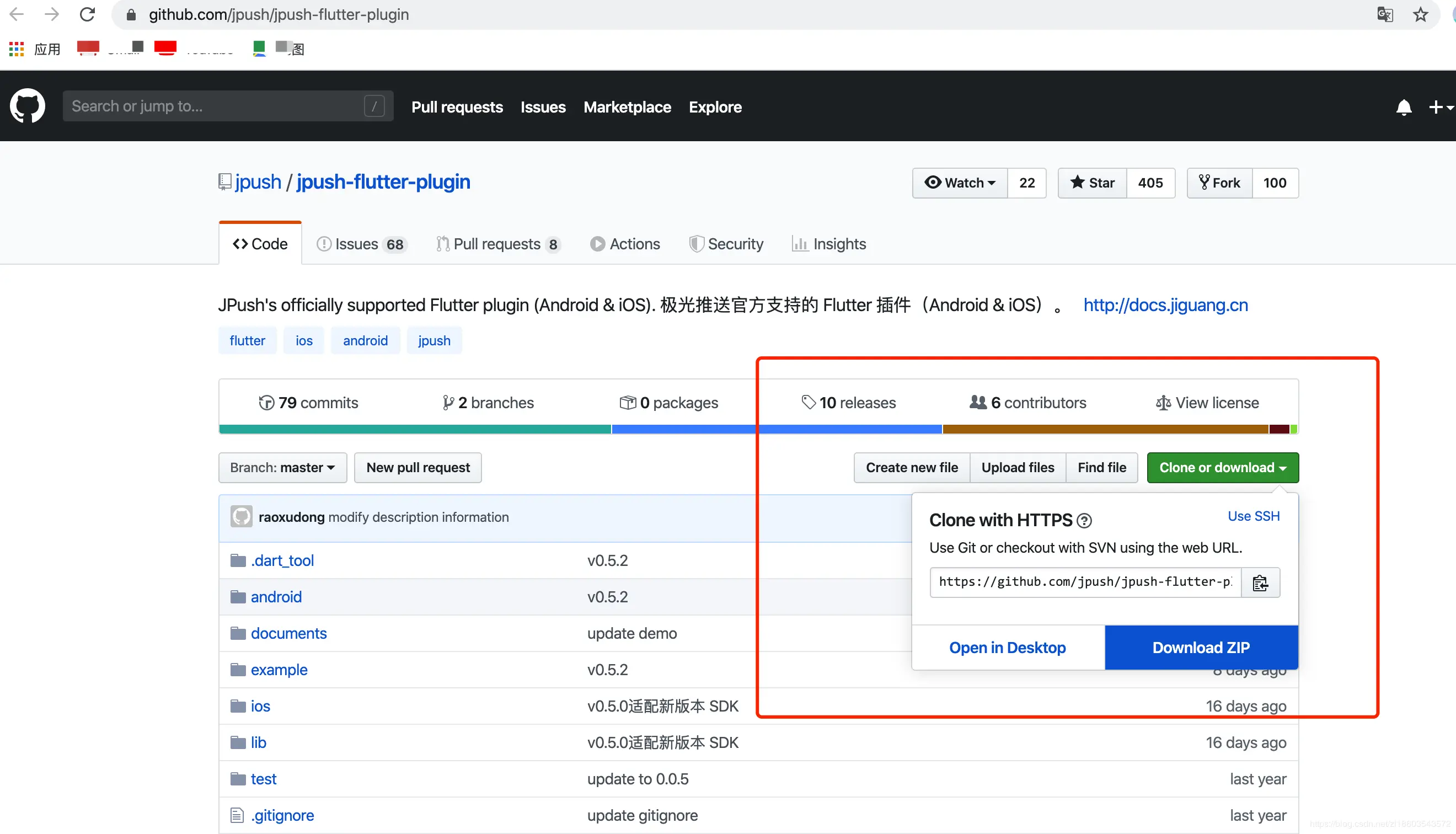Expand the Branch master dropdown

[280, 467]
